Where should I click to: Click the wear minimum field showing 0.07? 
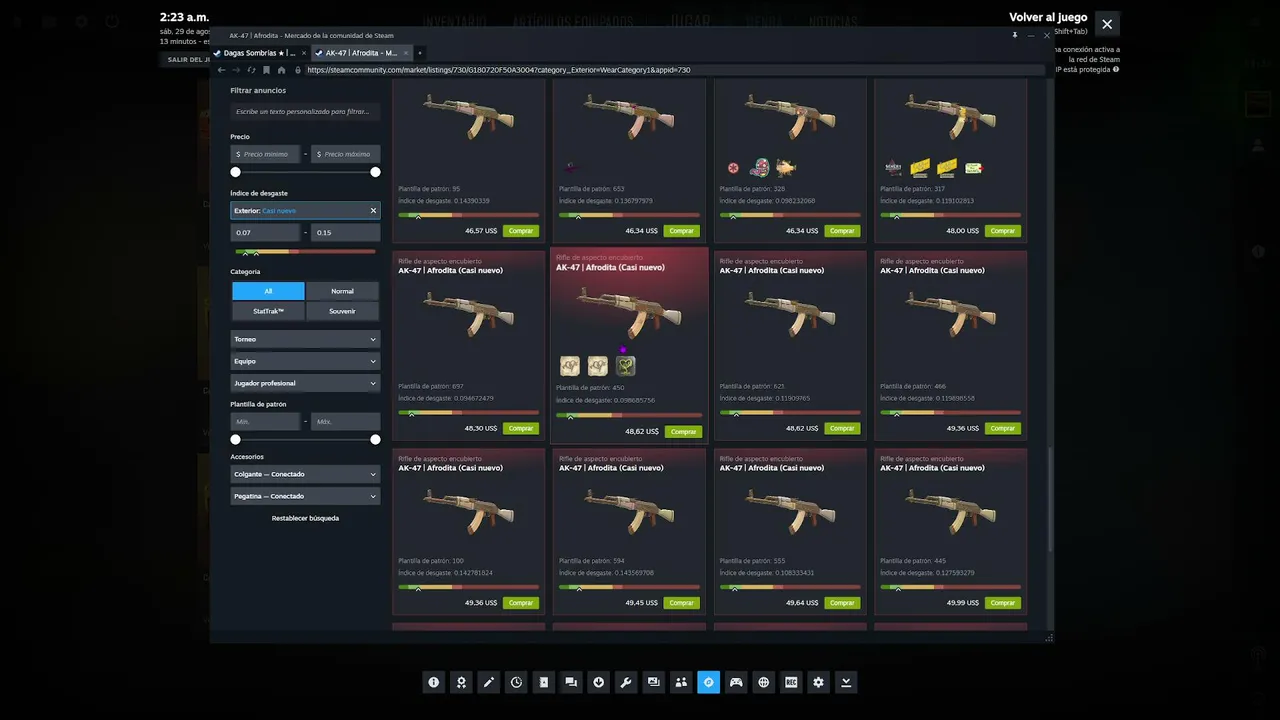click(x=265, y=232)
